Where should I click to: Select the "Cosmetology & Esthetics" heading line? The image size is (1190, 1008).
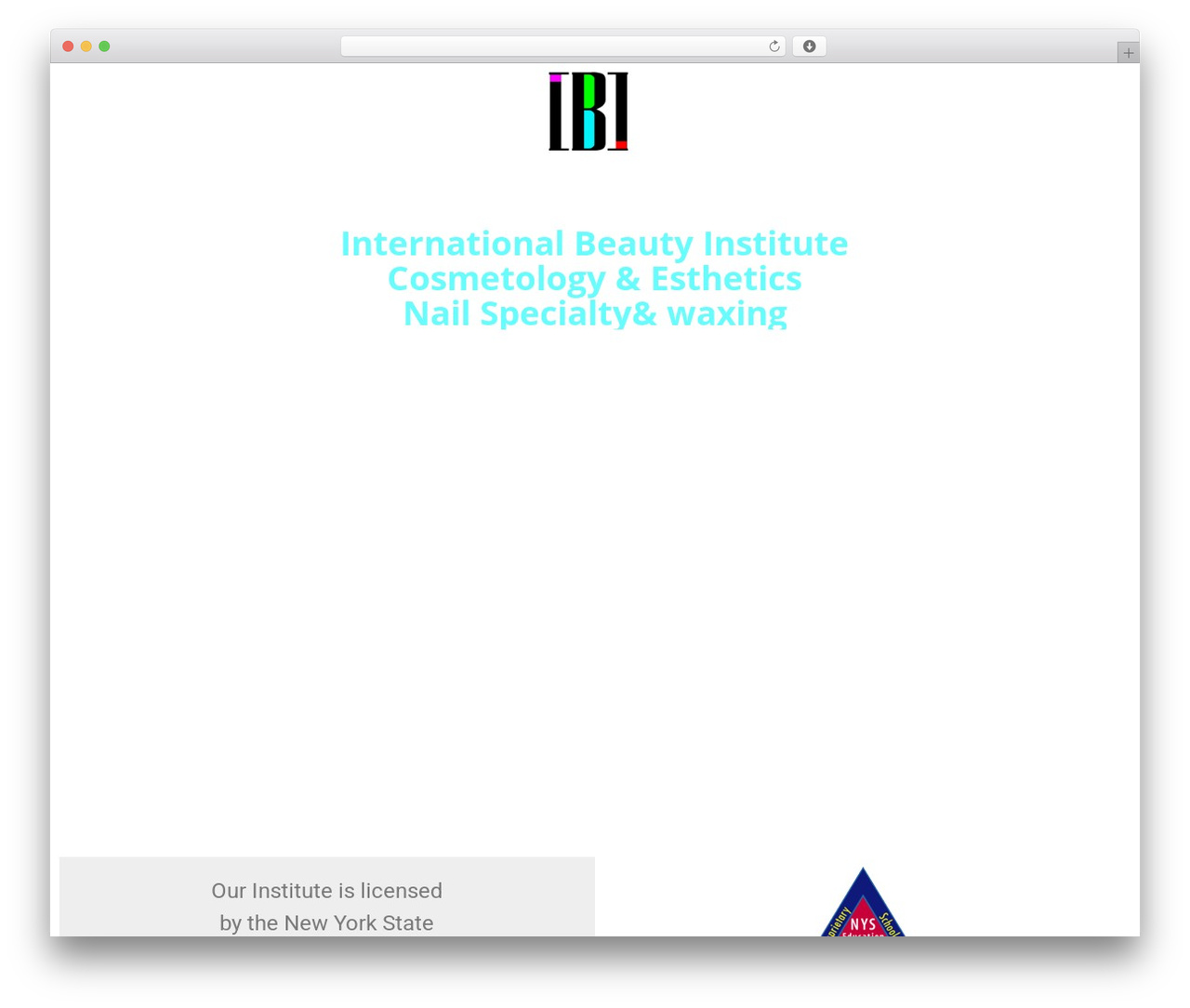coord(594,278)
